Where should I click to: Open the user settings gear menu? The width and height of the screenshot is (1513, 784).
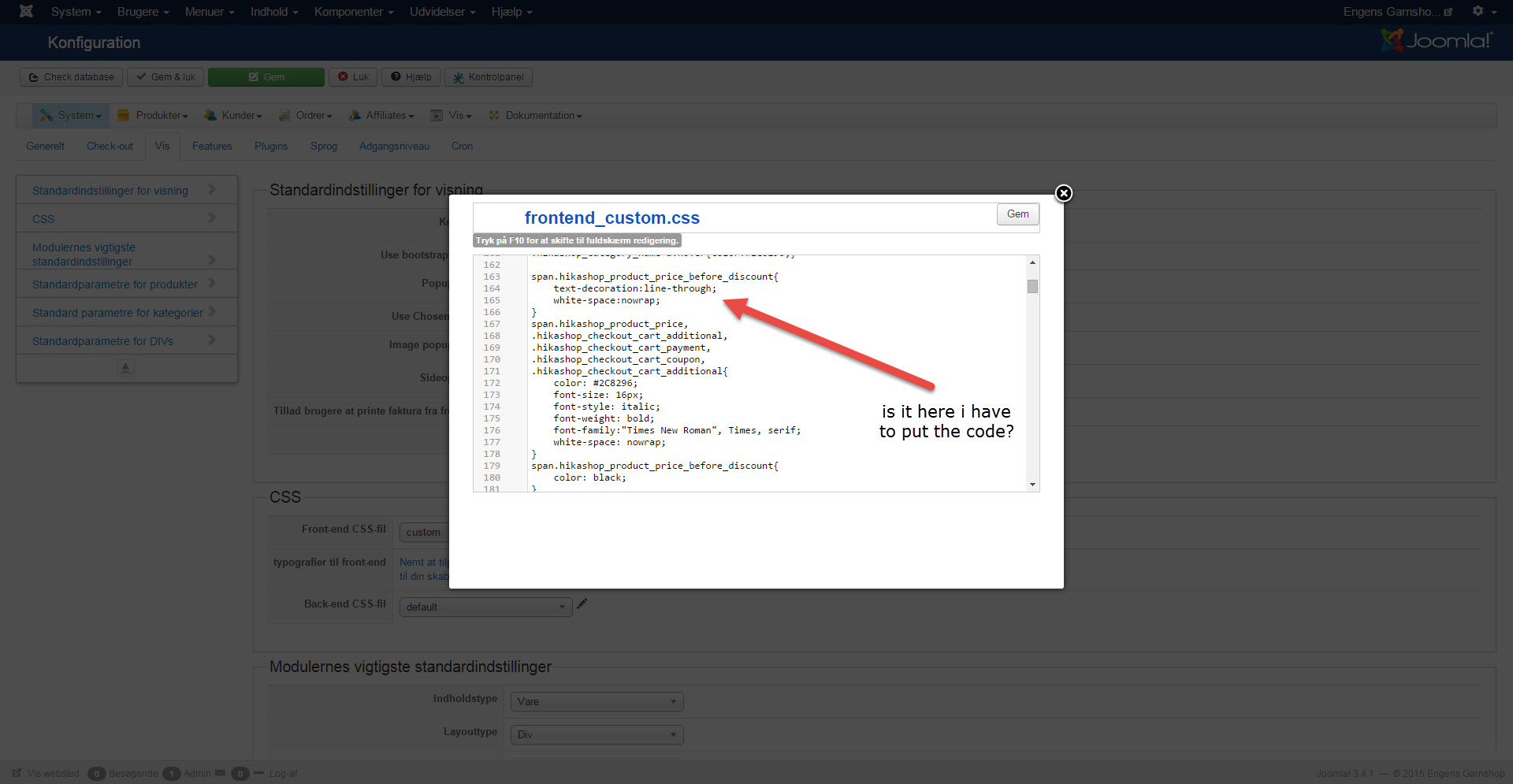click(x=1484, y=11)
